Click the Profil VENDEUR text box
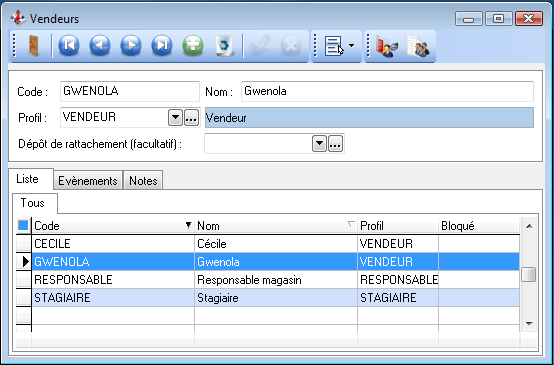 click(114, 117)
